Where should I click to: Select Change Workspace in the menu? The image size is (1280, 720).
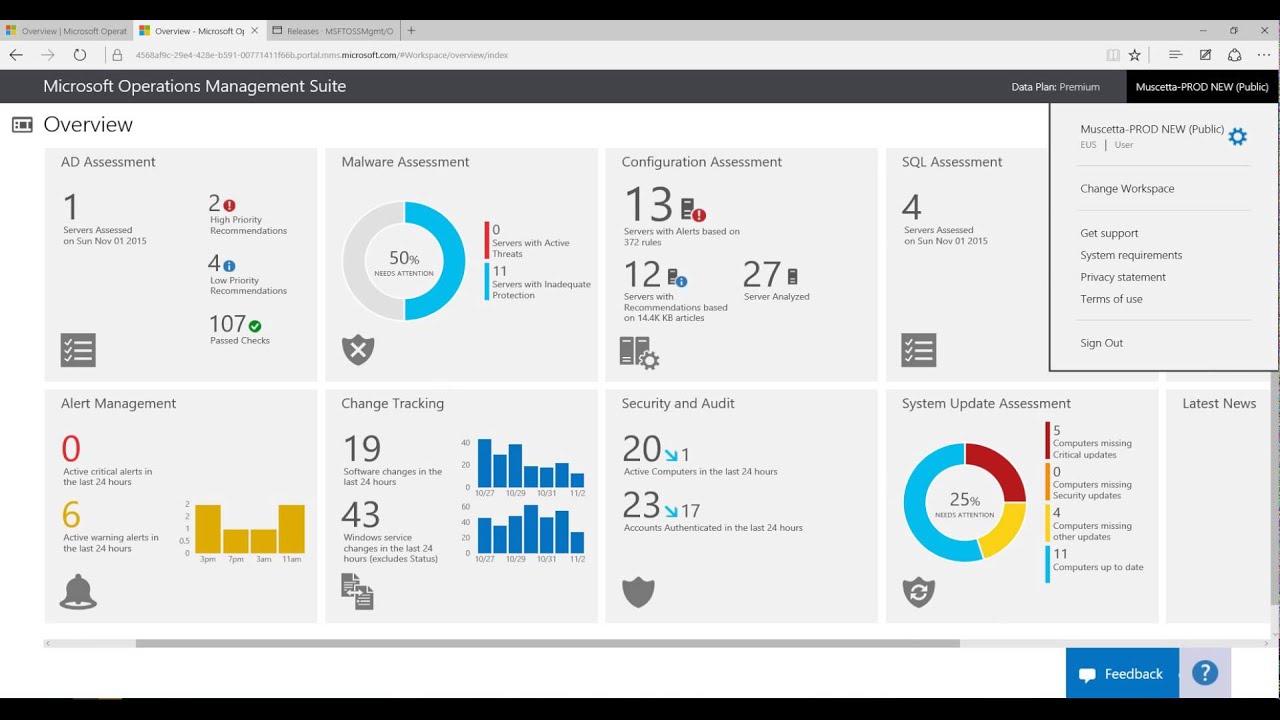1127,188
